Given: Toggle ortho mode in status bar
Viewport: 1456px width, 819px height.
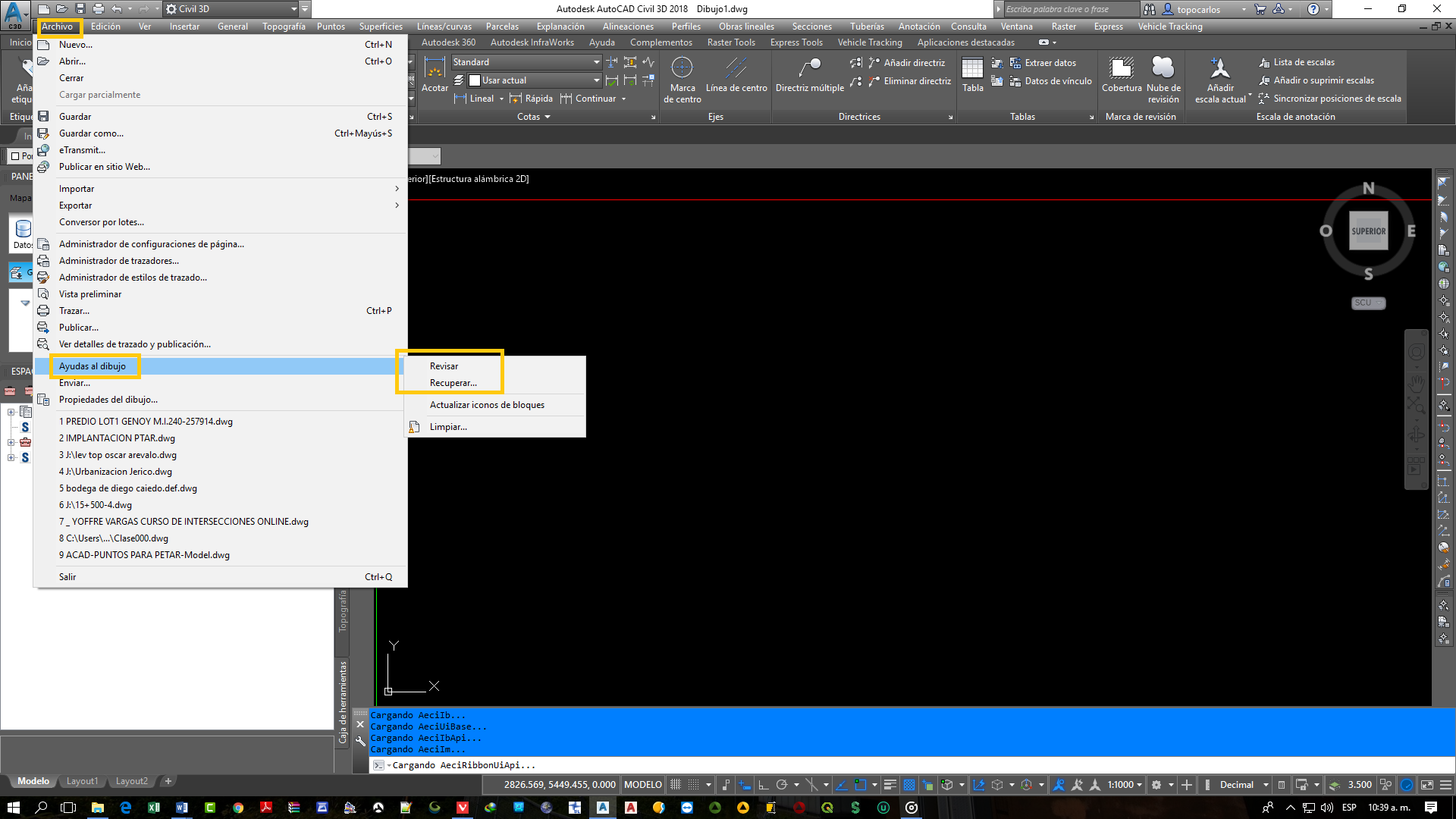Looking at the screenshot, I should click(x=763, y=785).
